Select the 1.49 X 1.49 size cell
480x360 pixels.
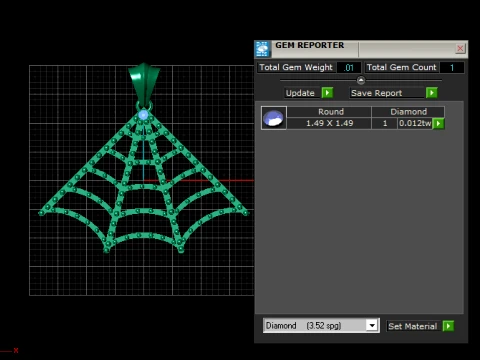click(329, 123)
